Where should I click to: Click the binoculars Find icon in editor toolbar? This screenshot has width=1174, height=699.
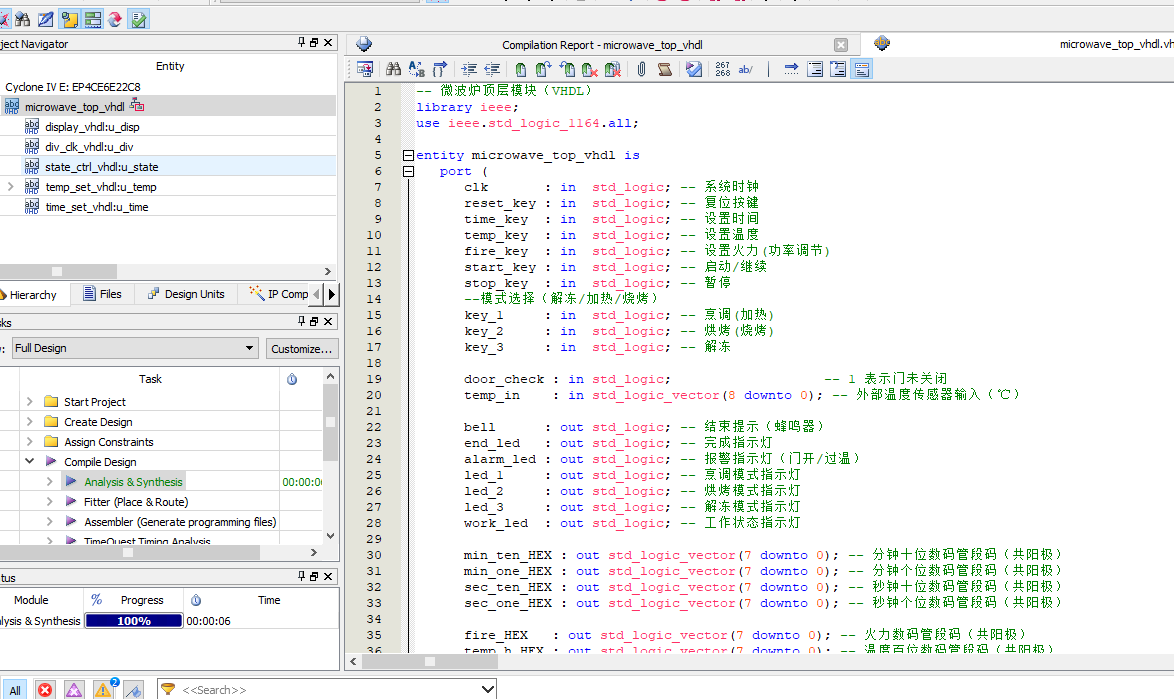point(393,70)
